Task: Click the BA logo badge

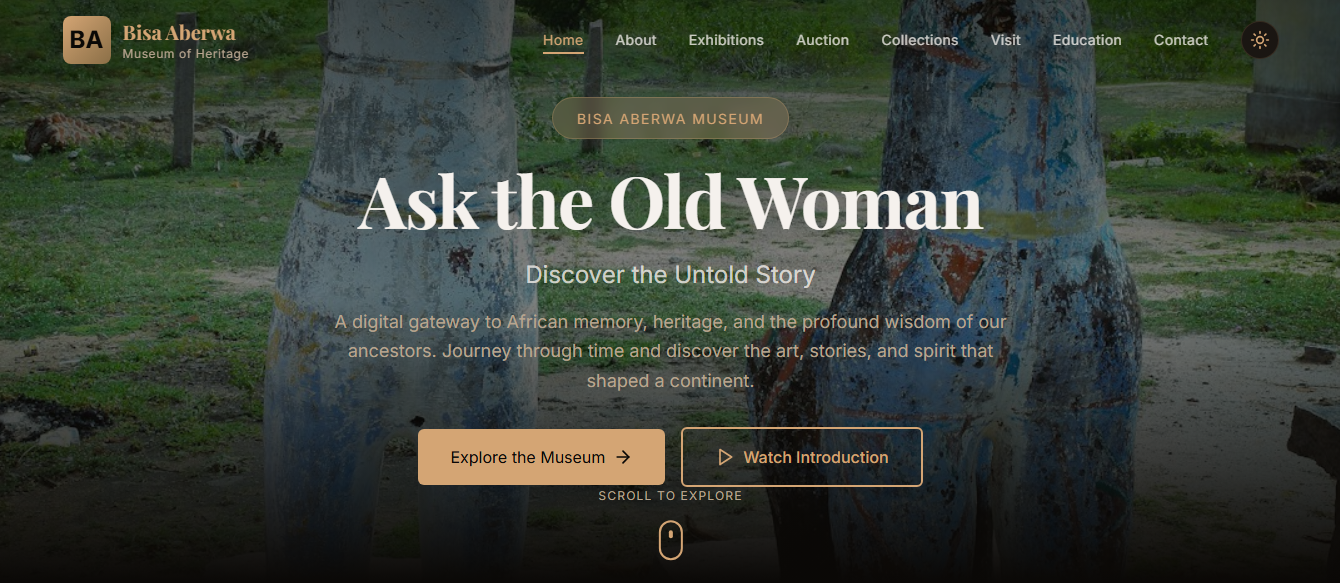Action: pos(87,40)
